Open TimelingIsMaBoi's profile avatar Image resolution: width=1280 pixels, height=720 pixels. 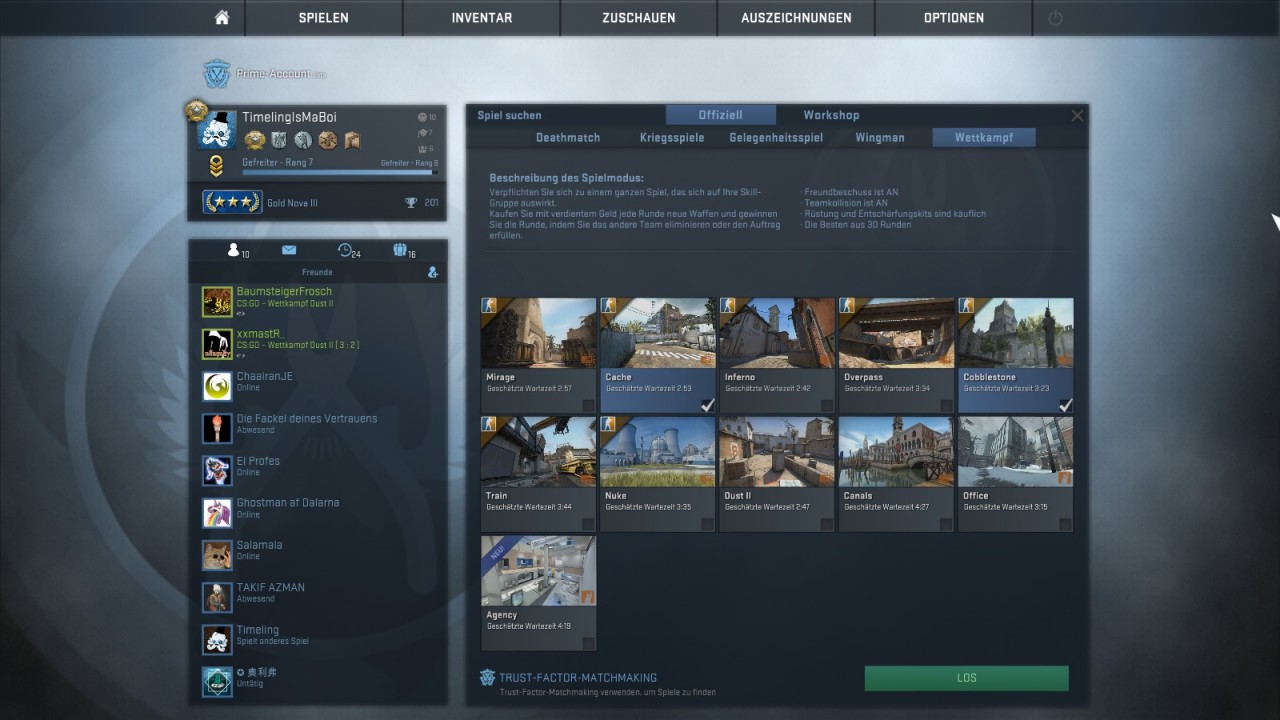click(218, 129)
